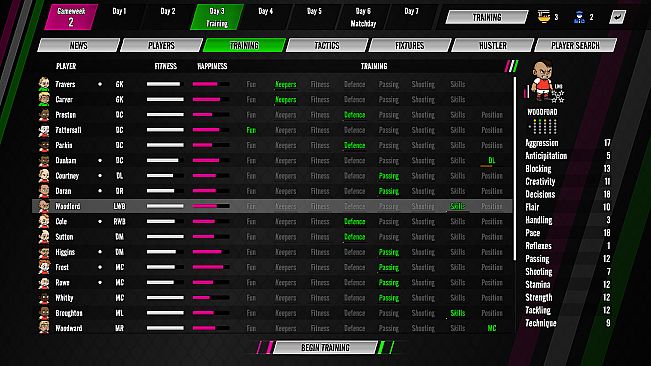
Task: Click Whitby player avatar icon
Action: pos(44,298)
